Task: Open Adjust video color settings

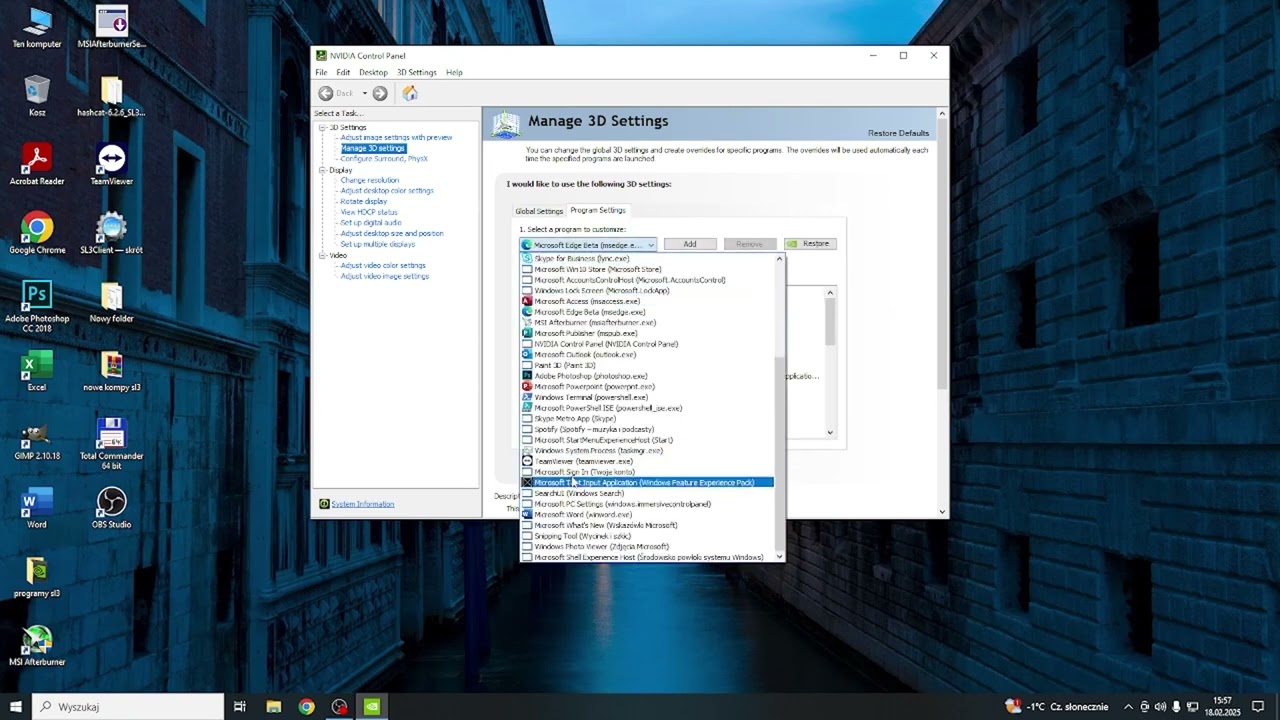Action: (x=383, y=265)
